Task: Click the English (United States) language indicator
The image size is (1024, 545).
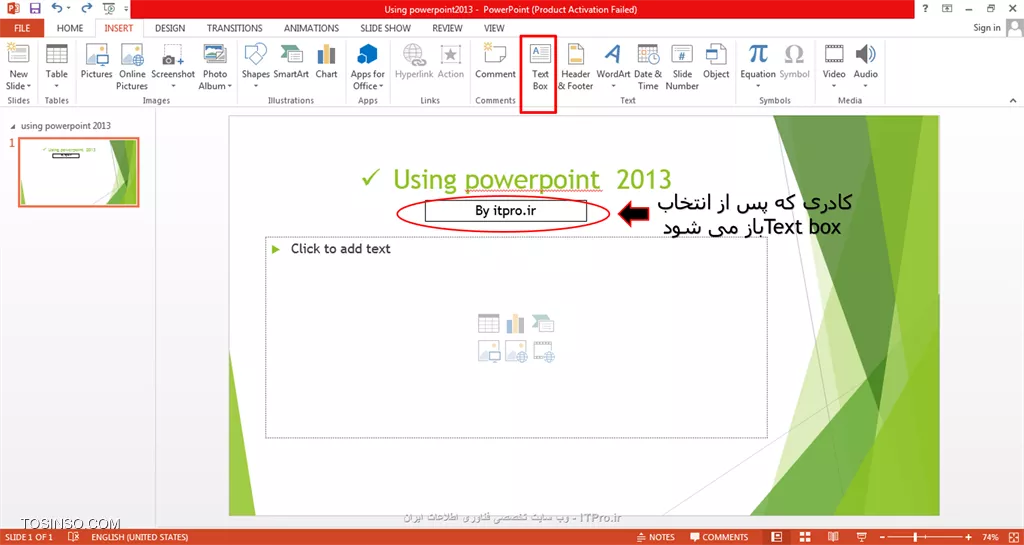Action: 140,537
